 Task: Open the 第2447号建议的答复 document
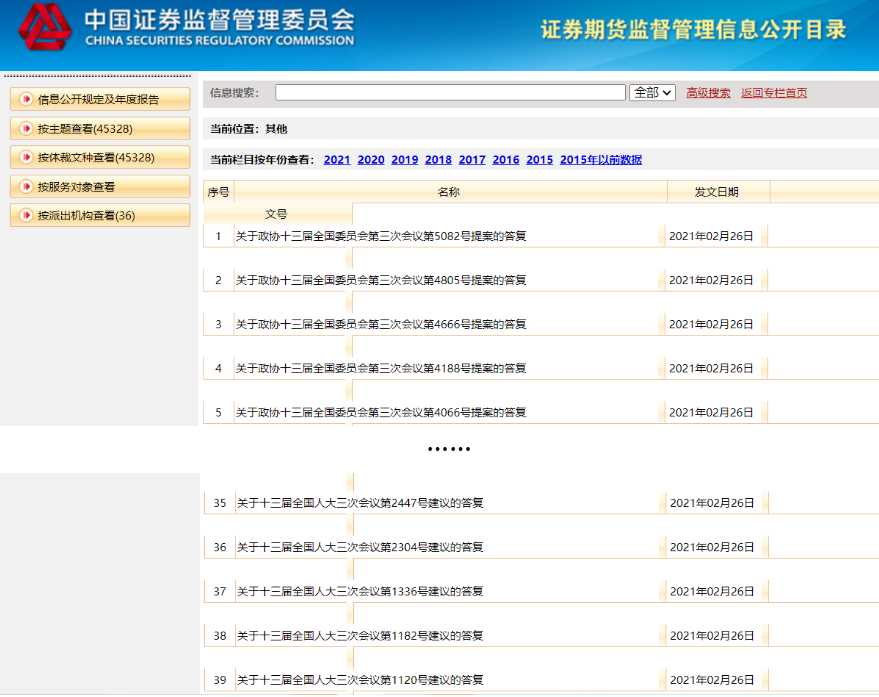coord(359,504)
